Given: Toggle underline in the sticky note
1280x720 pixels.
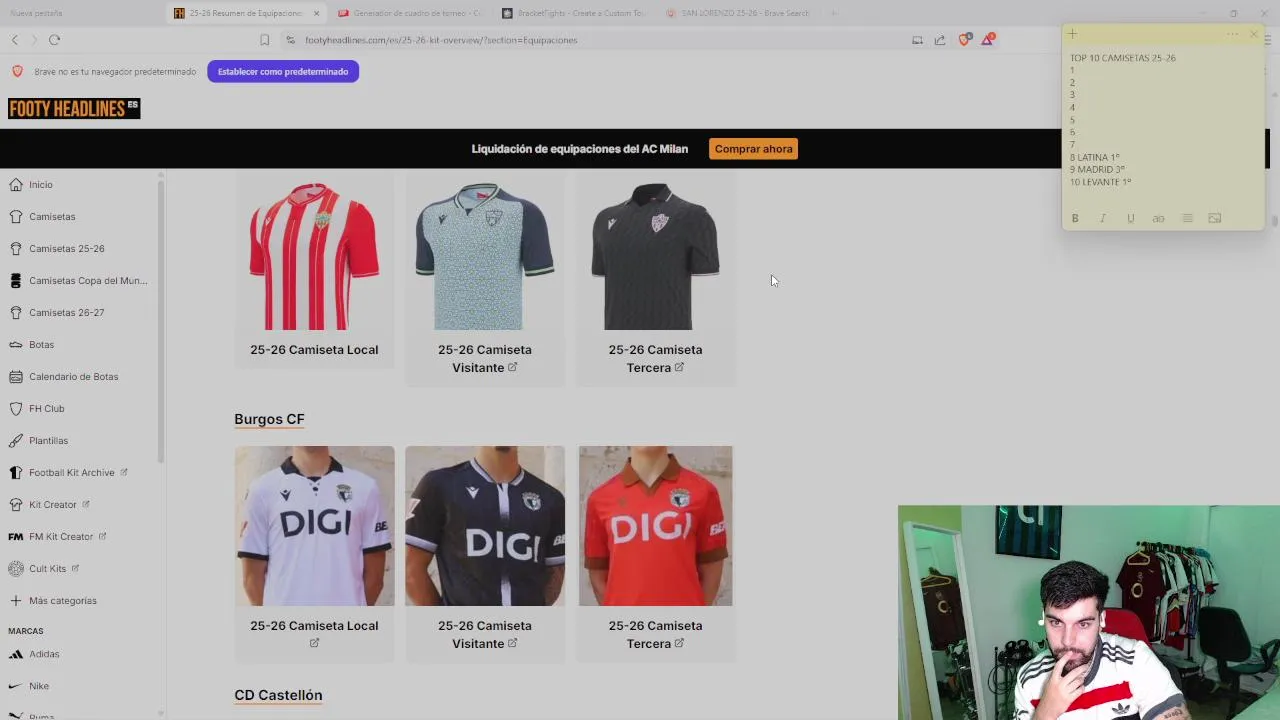Looking at the screenshot, I should point(1131,218).
